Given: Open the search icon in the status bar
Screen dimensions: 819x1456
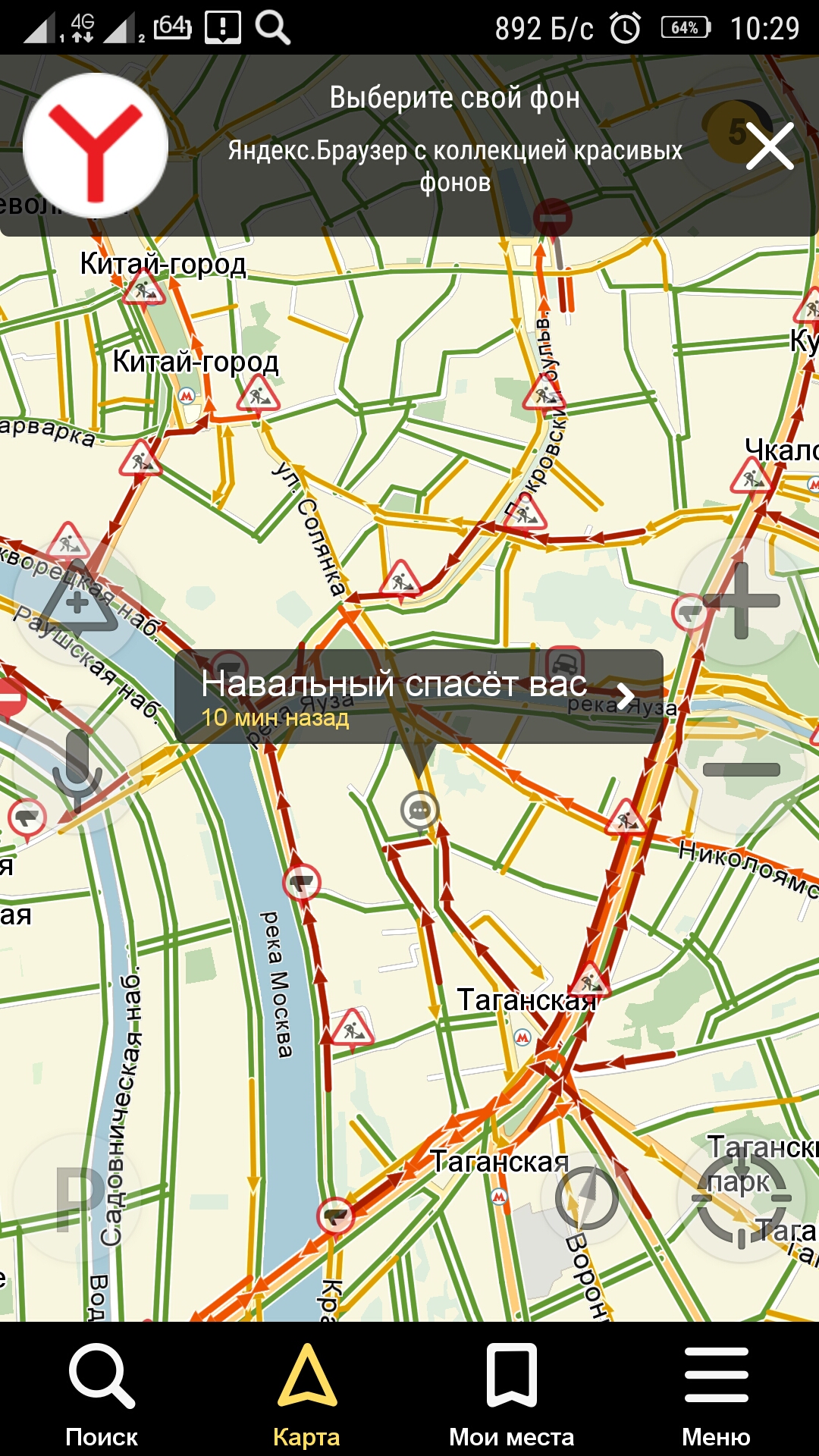Looking at the screenshot, I should 273,28.
